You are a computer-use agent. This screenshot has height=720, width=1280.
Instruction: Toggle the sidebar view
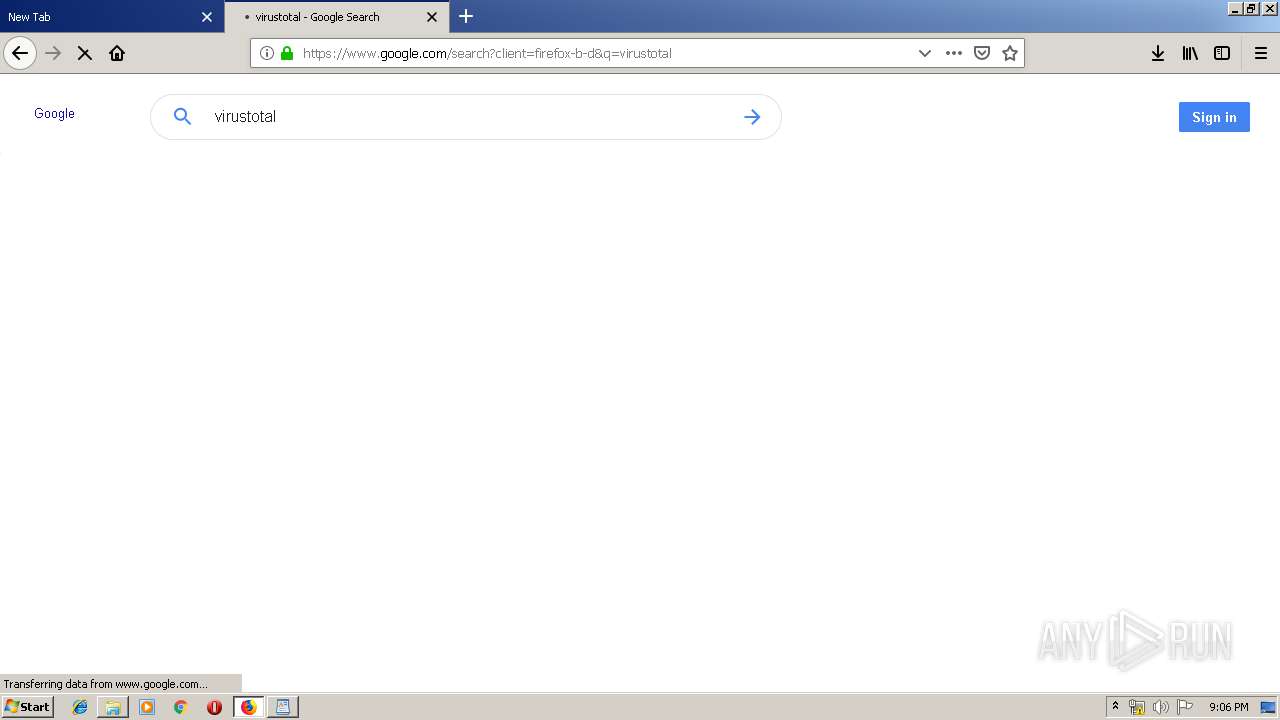pyautogui.click(x=1222, y=53)
